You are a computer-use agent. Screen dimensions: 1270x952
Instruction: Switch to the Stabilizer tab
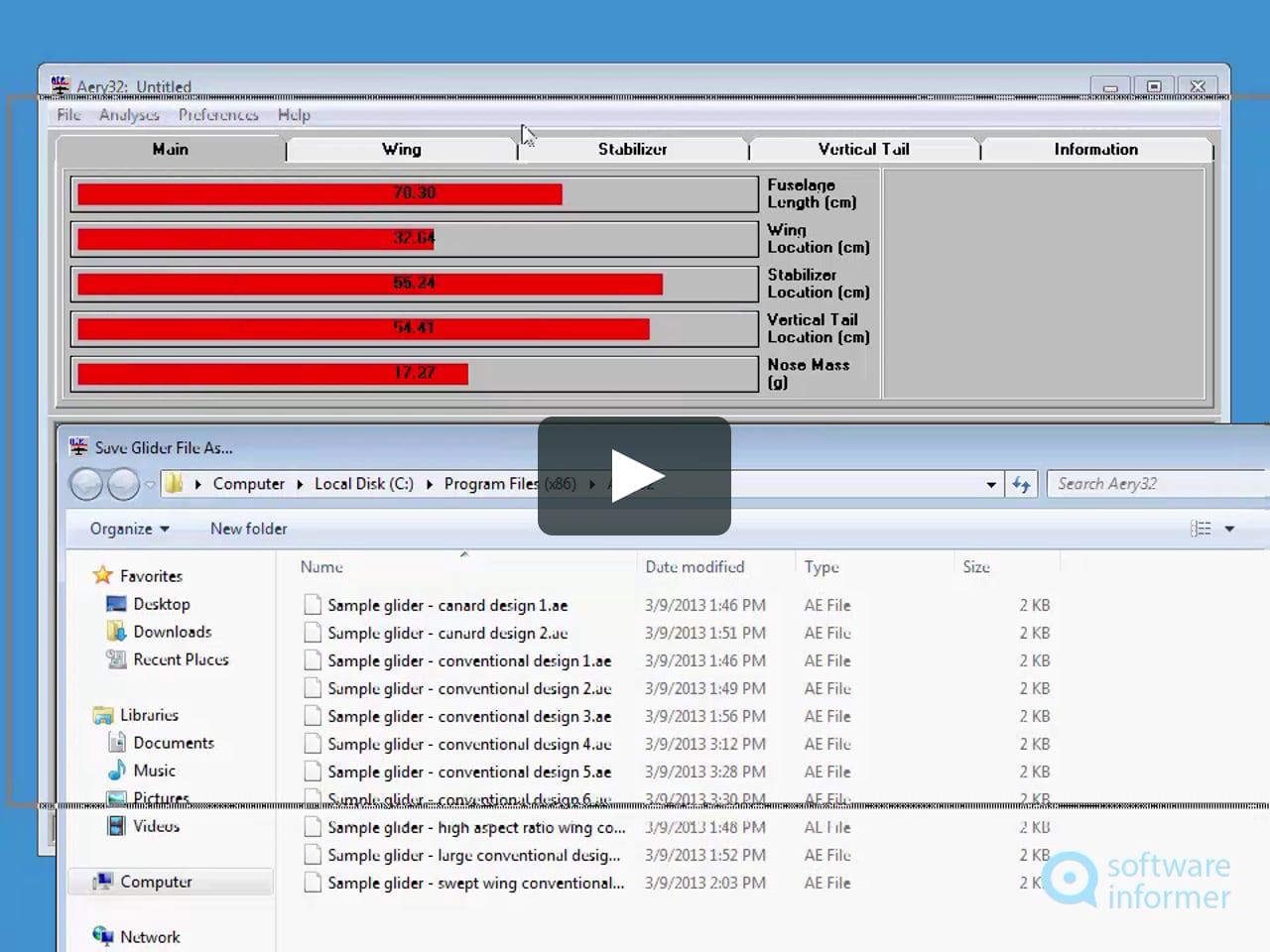coord(632,149)
